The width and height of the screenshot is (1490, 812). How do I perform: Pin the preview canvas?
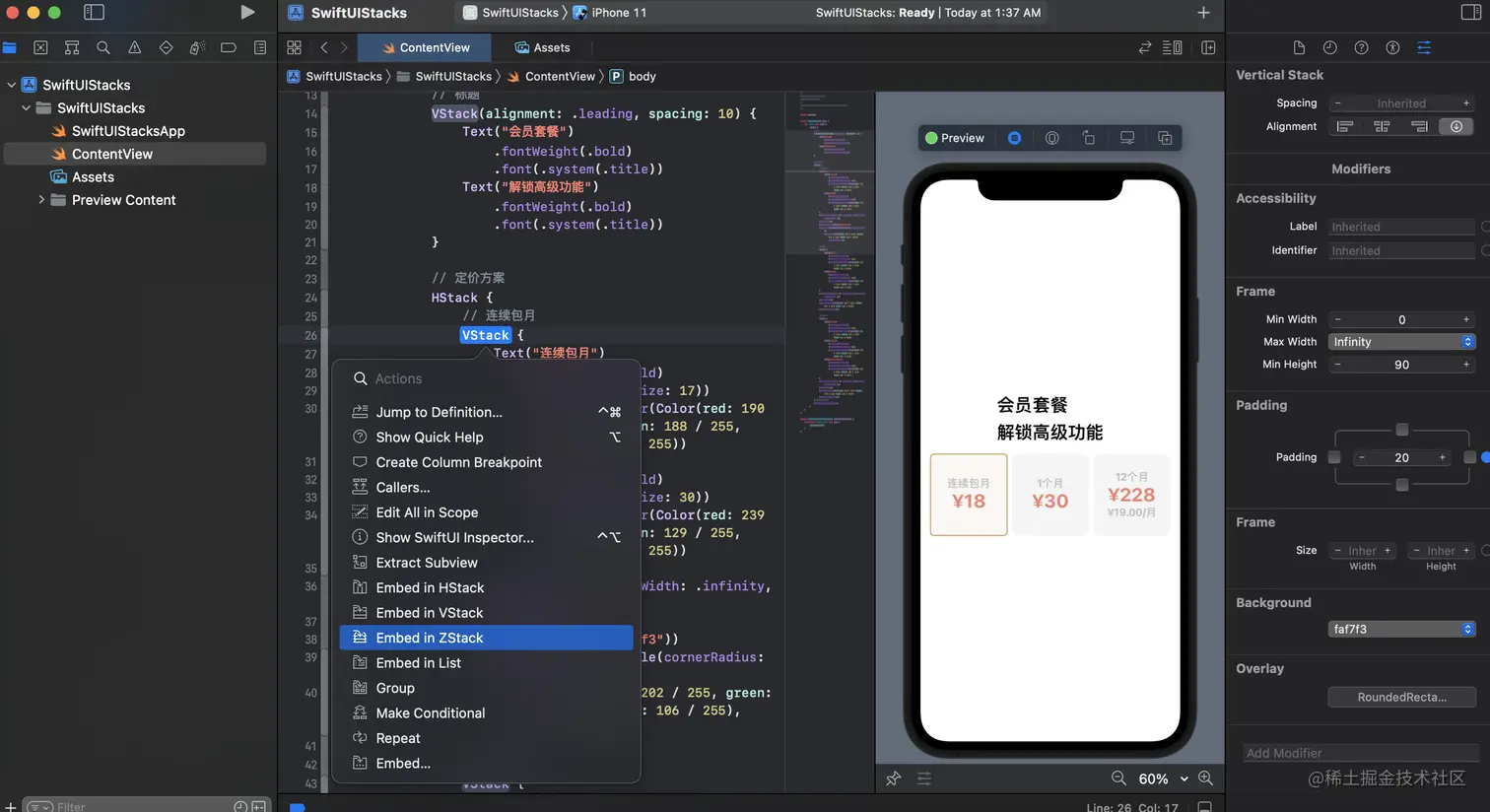click(x=893, y=778)
